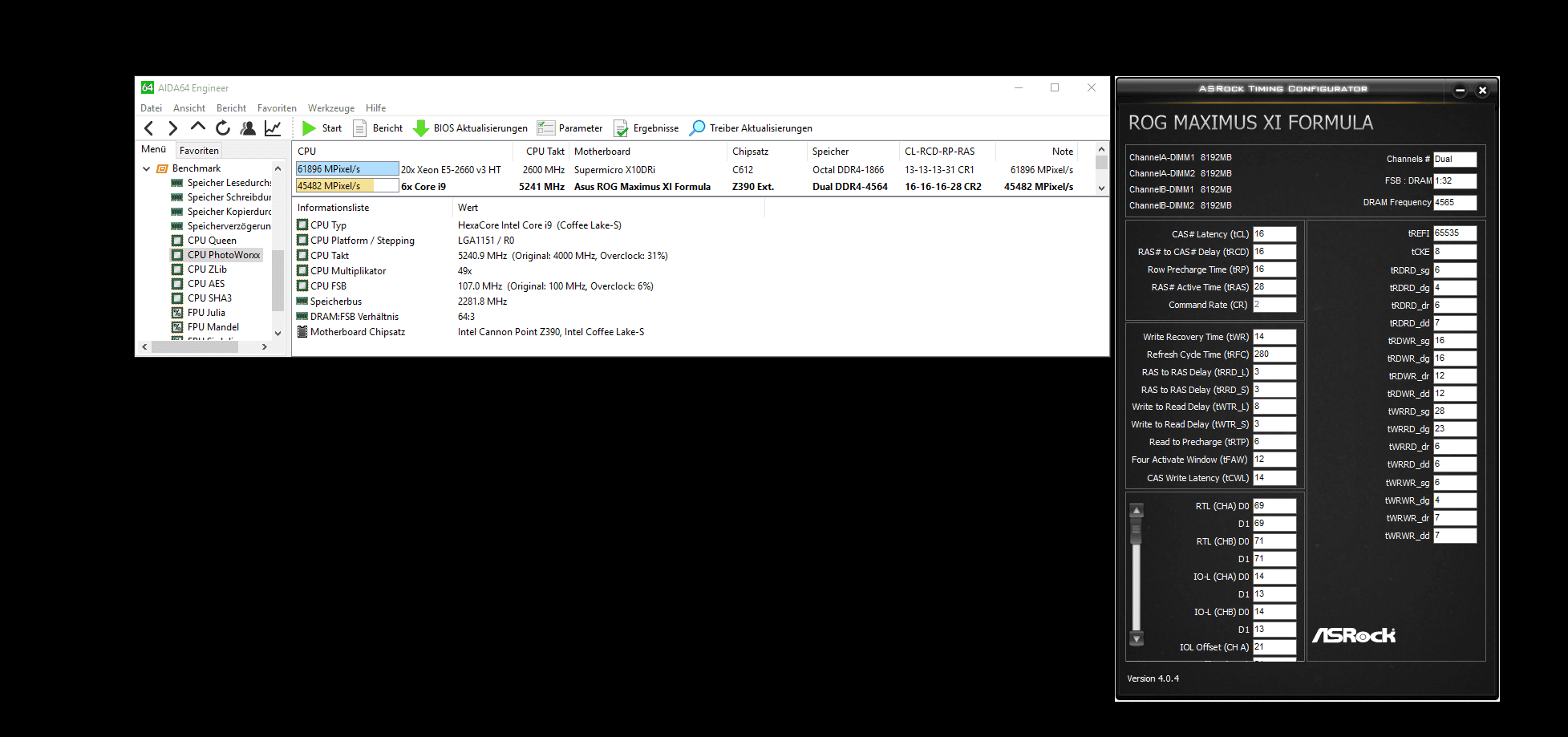Image resolution: width=1568 pixels, height=737 pixels.
Task: Go forward with the right arrow icon
Action: coord(172,128)
